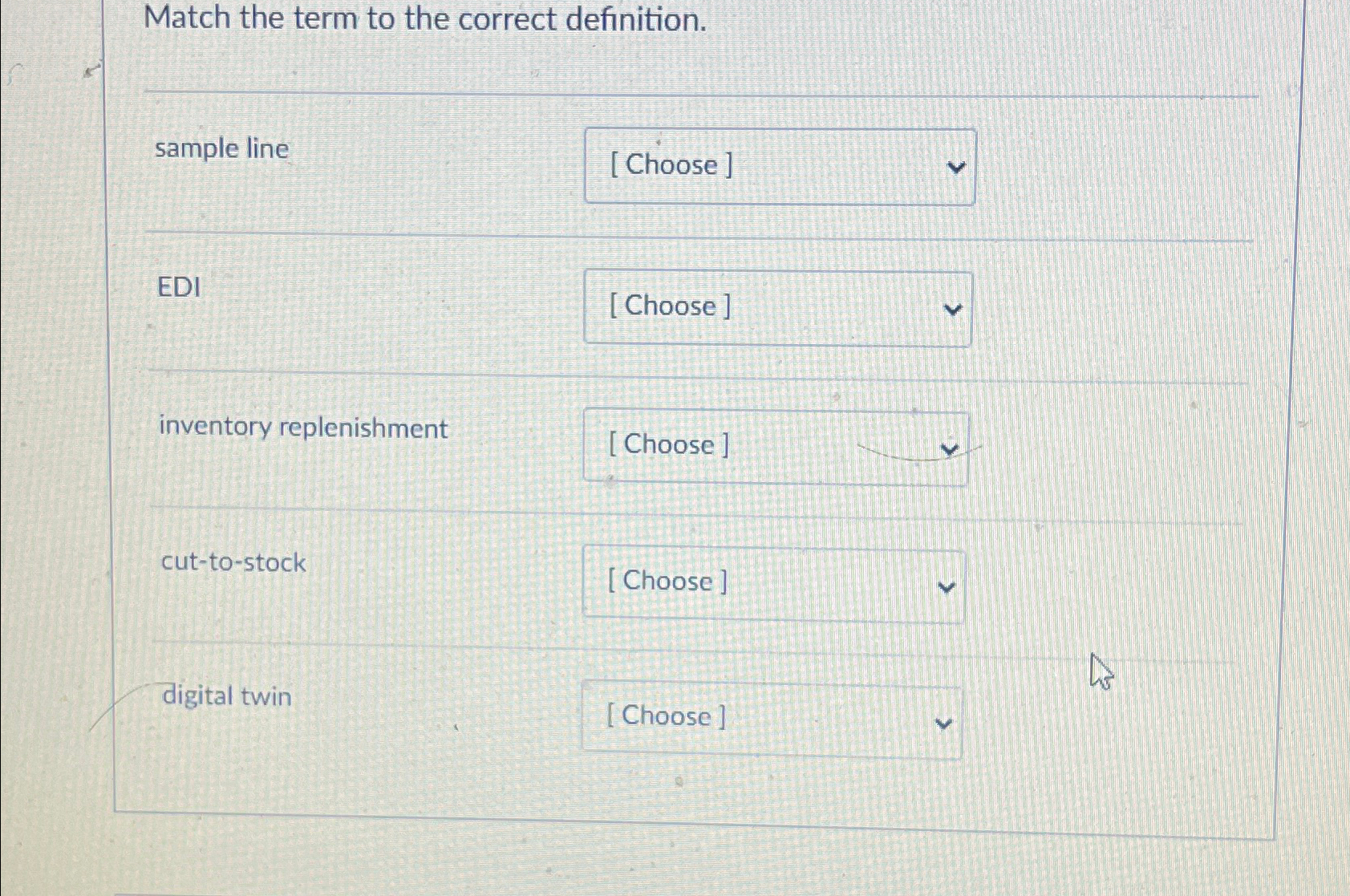Click the chevron beside cut-to-stock Choose box
The height and width of the screenshot is (896, 1350).
946,588
